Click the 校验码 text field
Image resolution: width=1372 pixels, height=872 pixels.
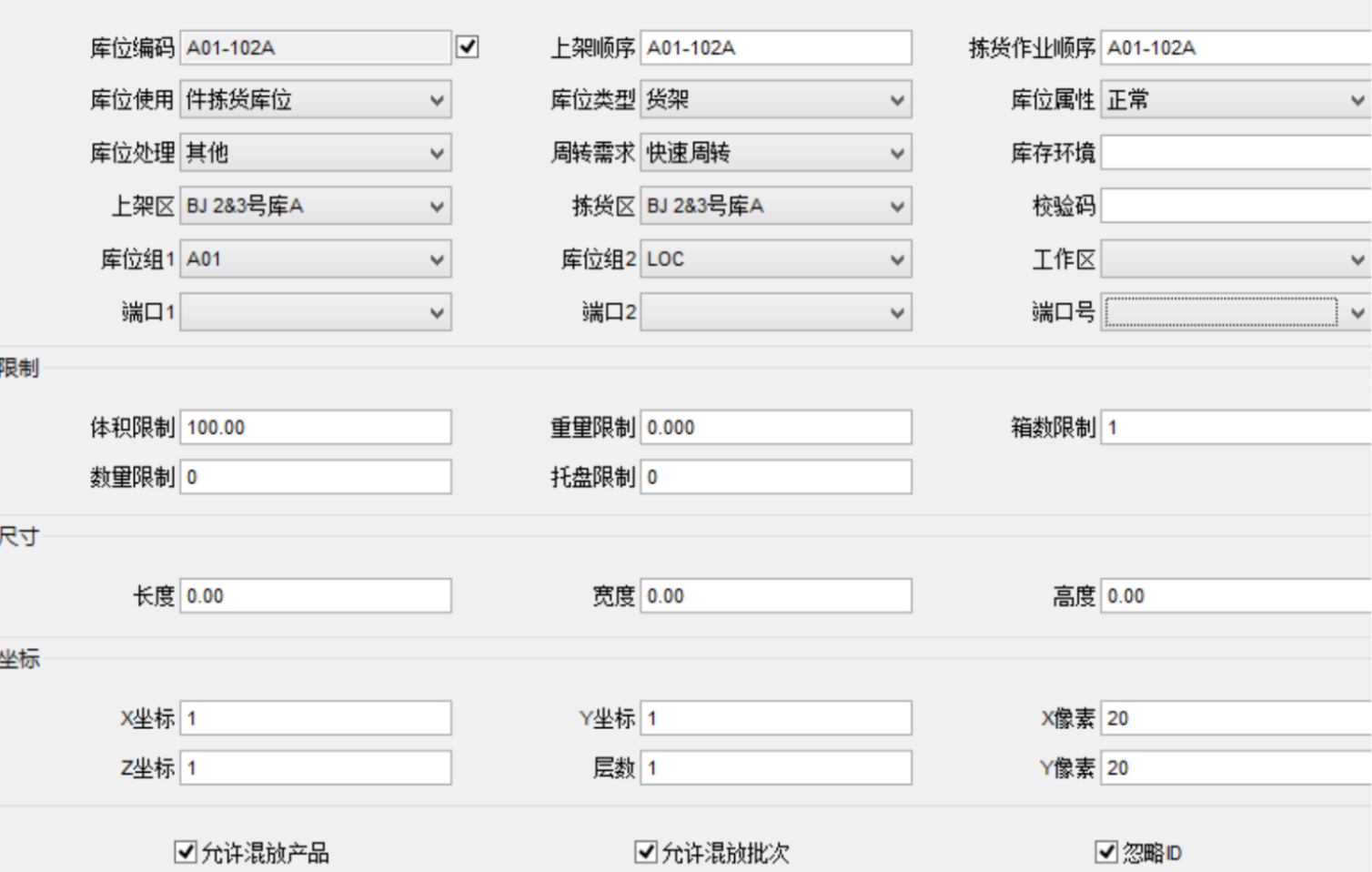(1236, 206)
